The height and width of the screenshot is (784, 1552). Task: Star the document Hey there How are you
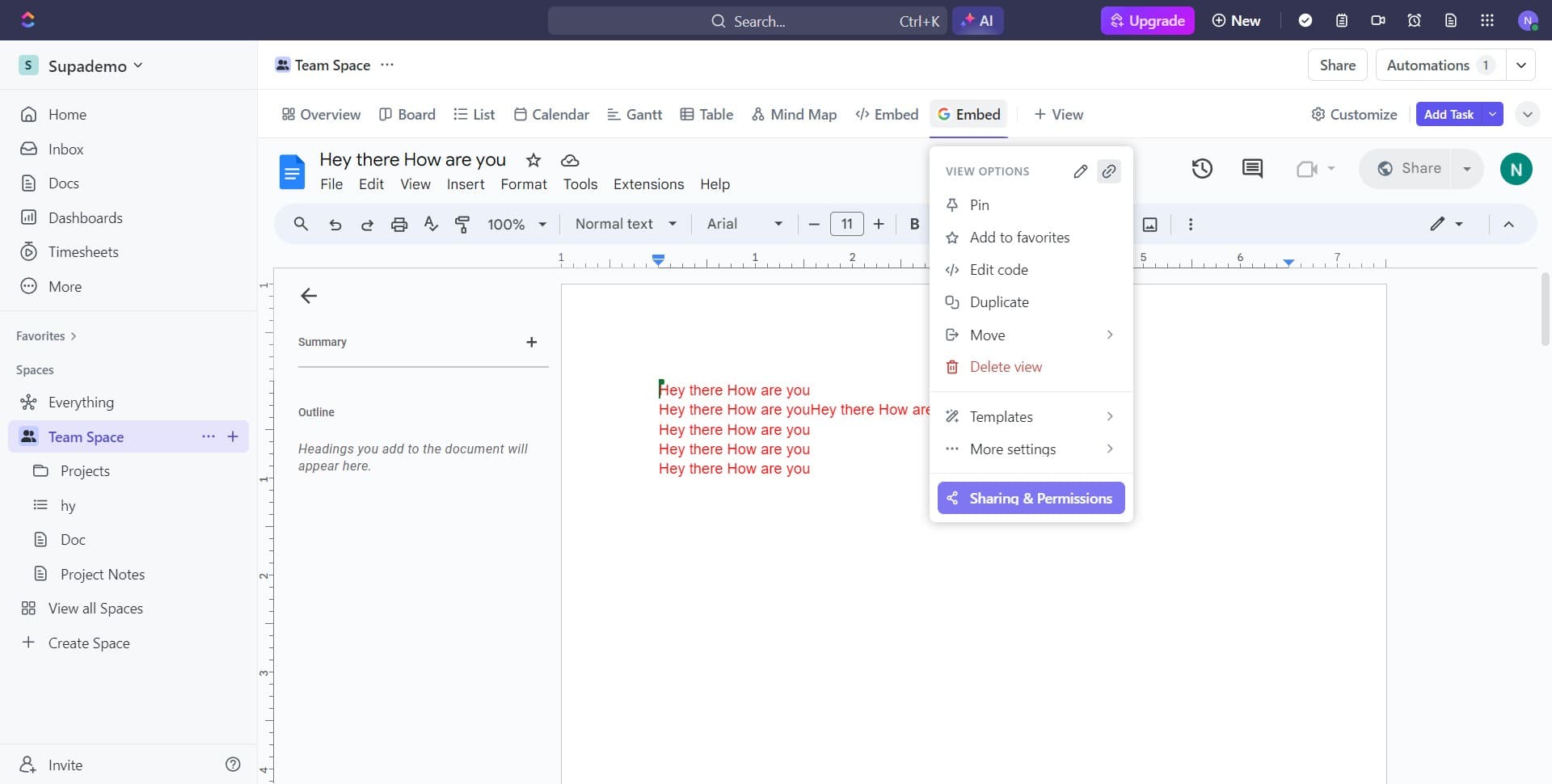point(533,160)
